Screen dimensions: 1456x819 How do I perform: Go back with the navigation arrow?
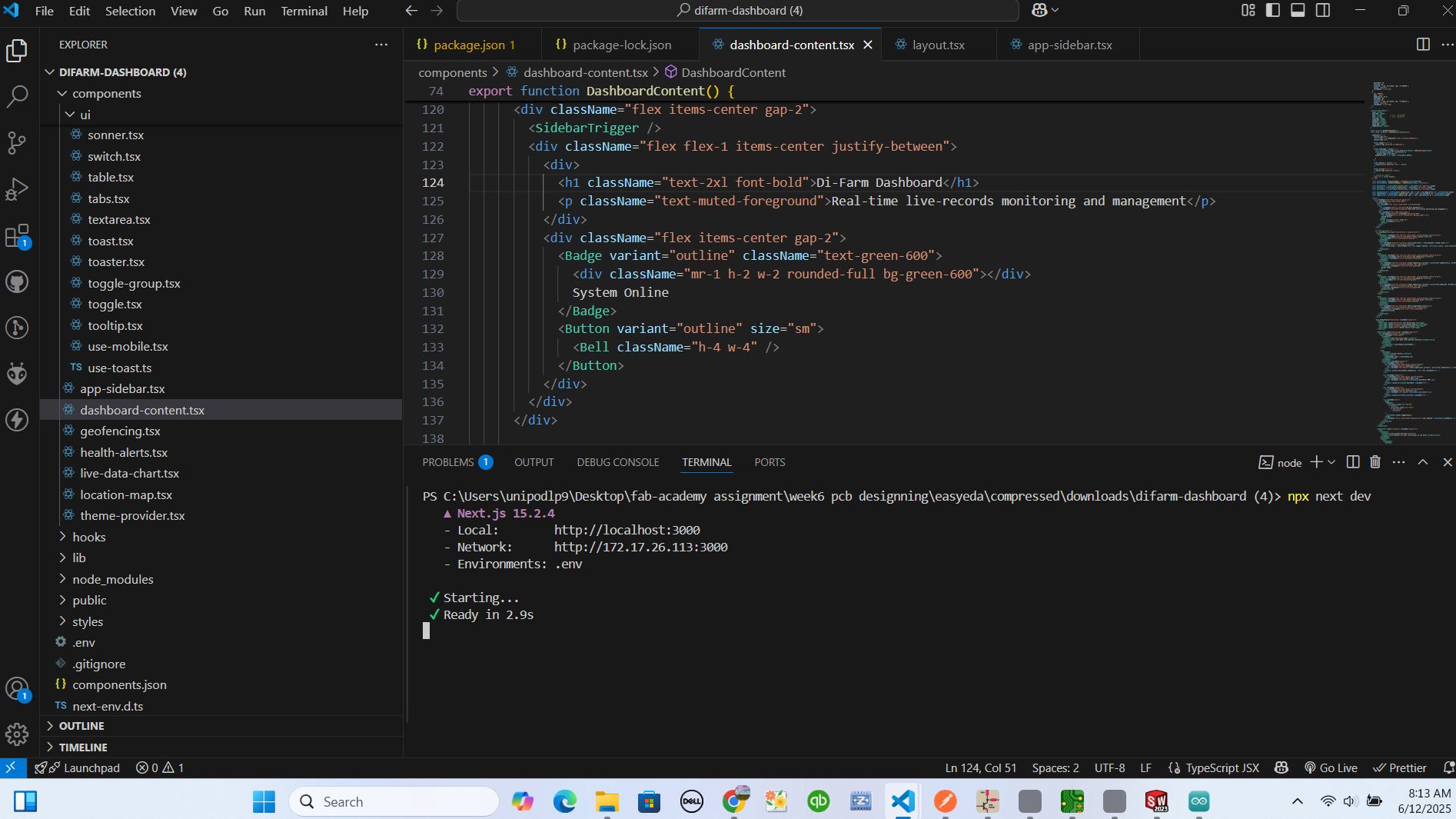(x=411, y=11)
